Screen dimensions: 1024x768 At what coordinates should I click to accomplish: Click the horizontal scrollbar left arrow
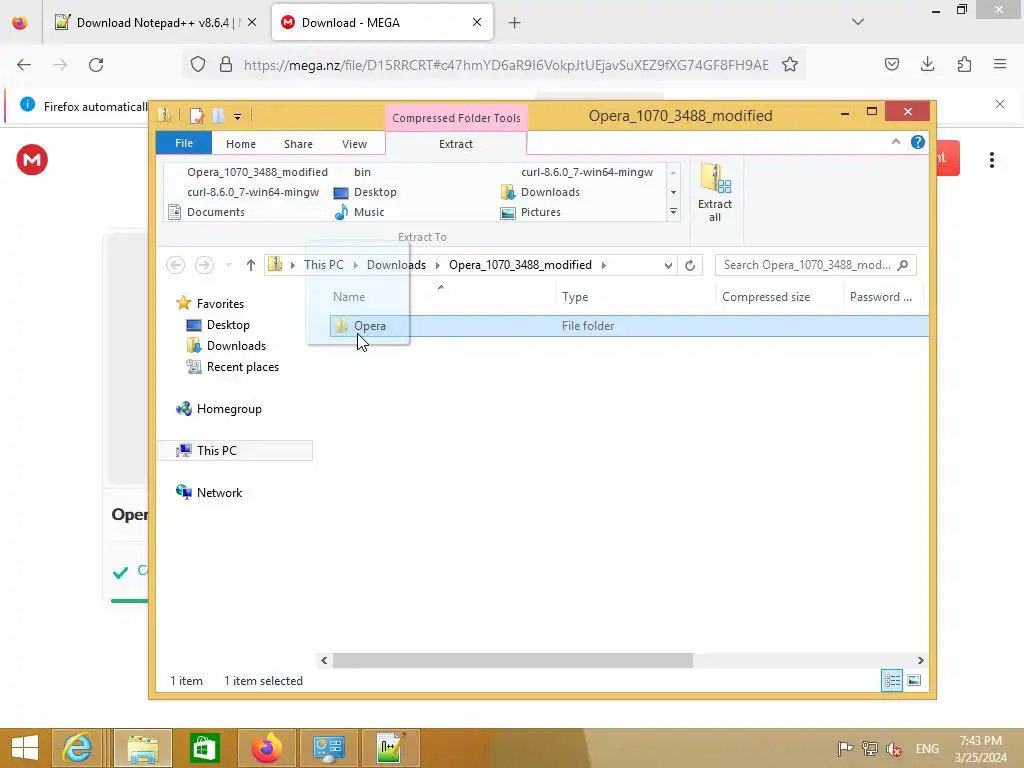tap(324, 660)
